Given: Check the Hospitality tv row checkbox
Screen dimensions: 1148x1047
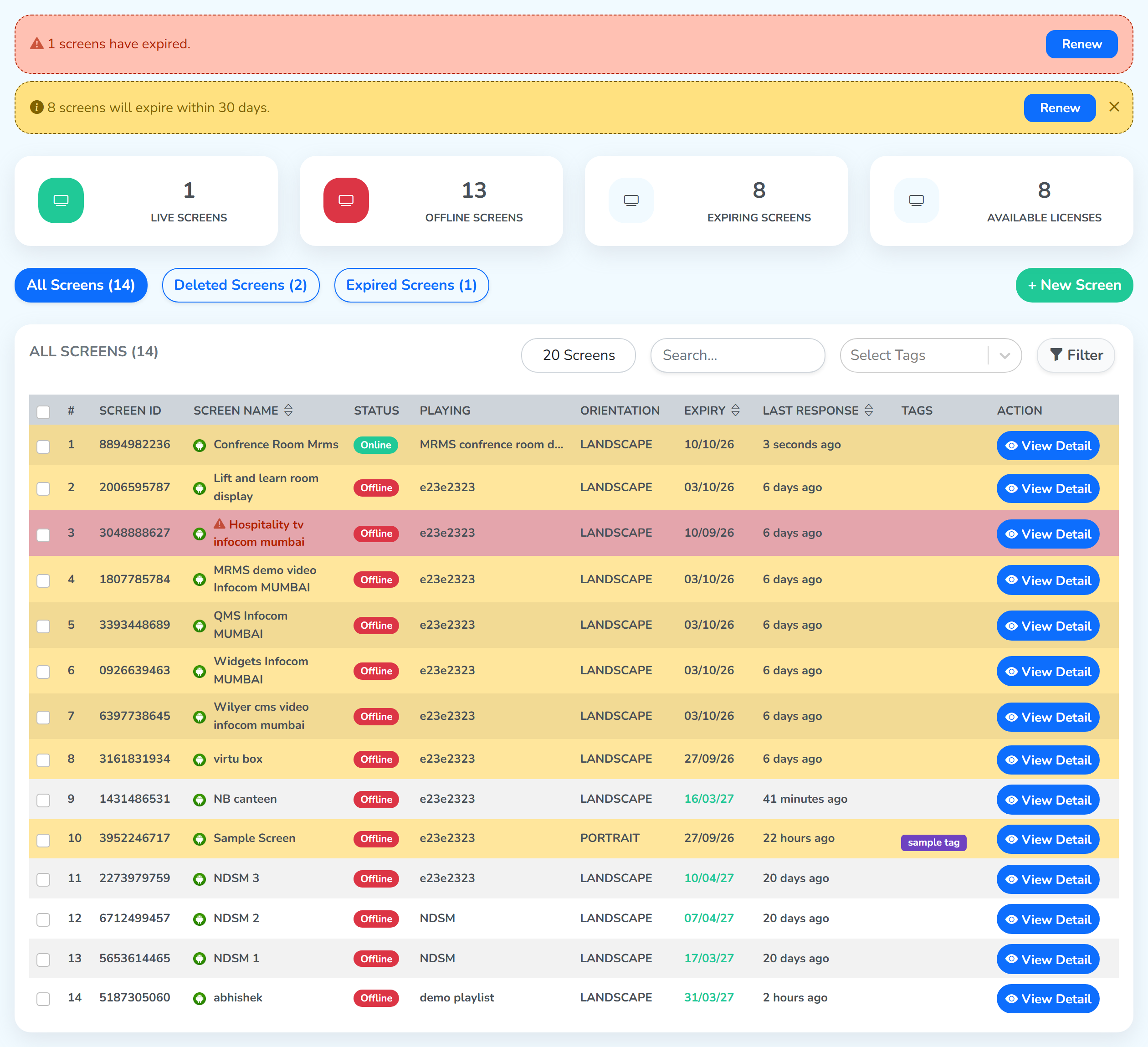Looking at the screenshot, I should click(x=43, y=535).
